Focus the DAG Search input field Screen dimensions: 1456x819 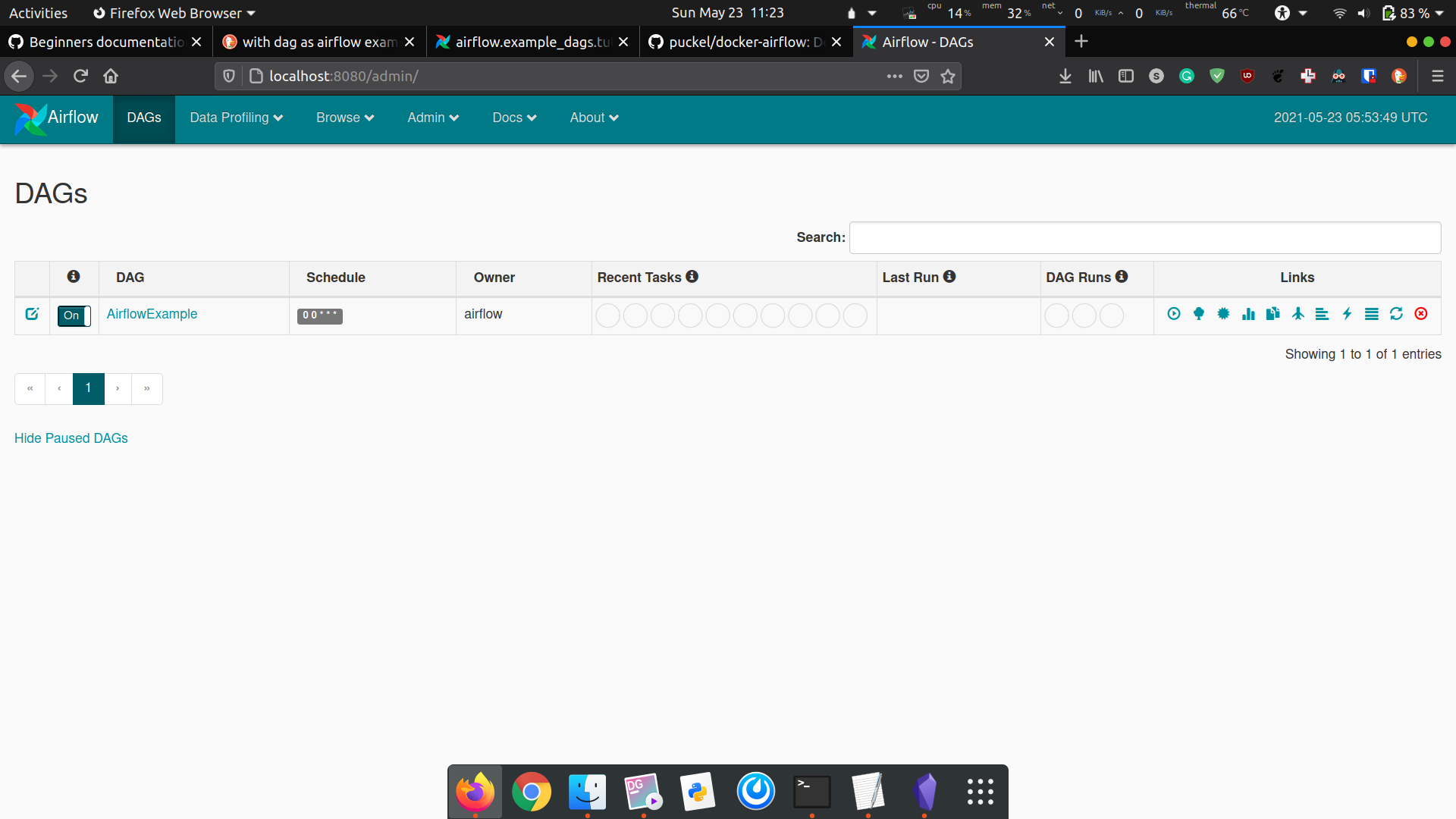[1145, 237]
